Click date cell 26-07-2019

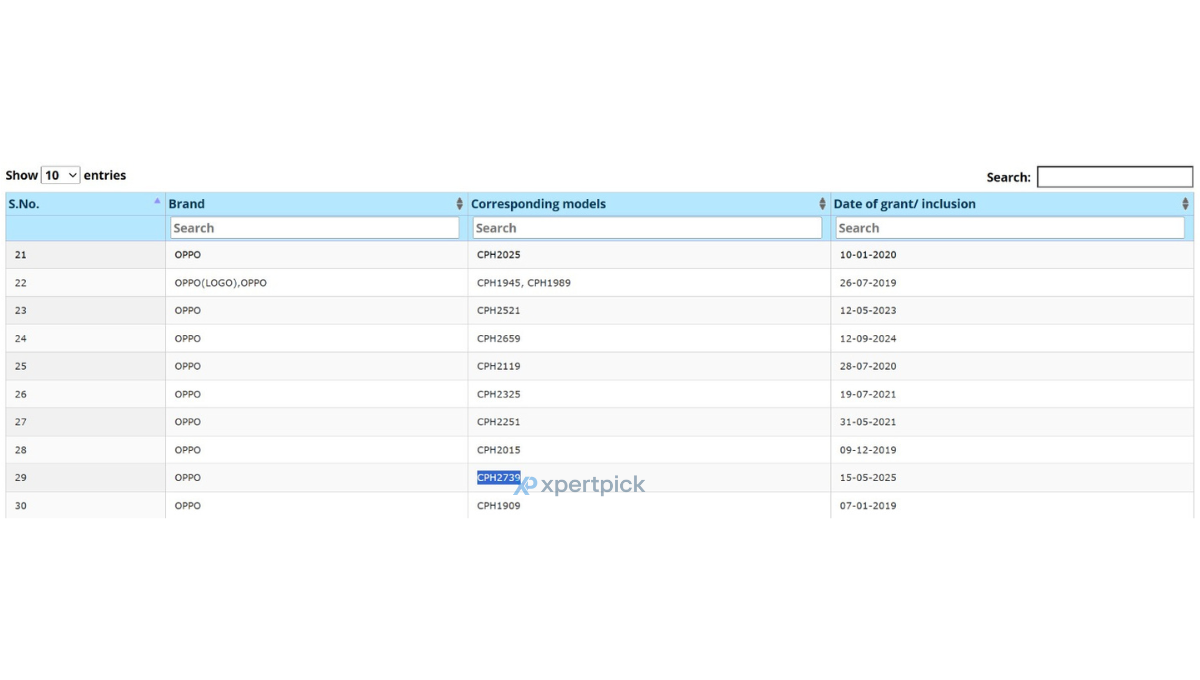pos(1012,283)
